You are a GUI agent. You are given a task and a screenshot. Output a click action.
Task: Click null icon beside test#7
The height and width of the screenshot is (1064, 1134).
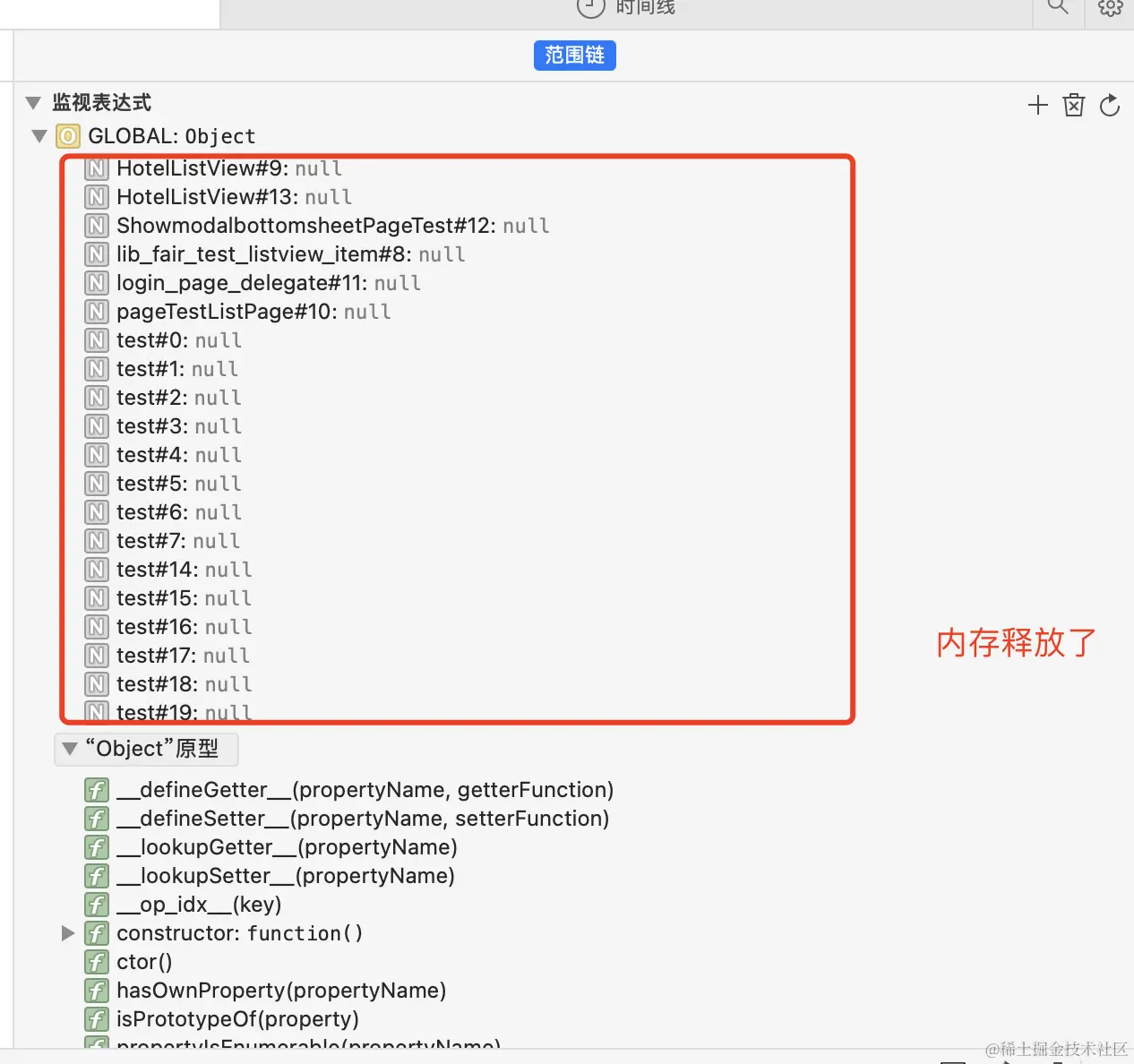pyautogui.click(x=97, y=541)
